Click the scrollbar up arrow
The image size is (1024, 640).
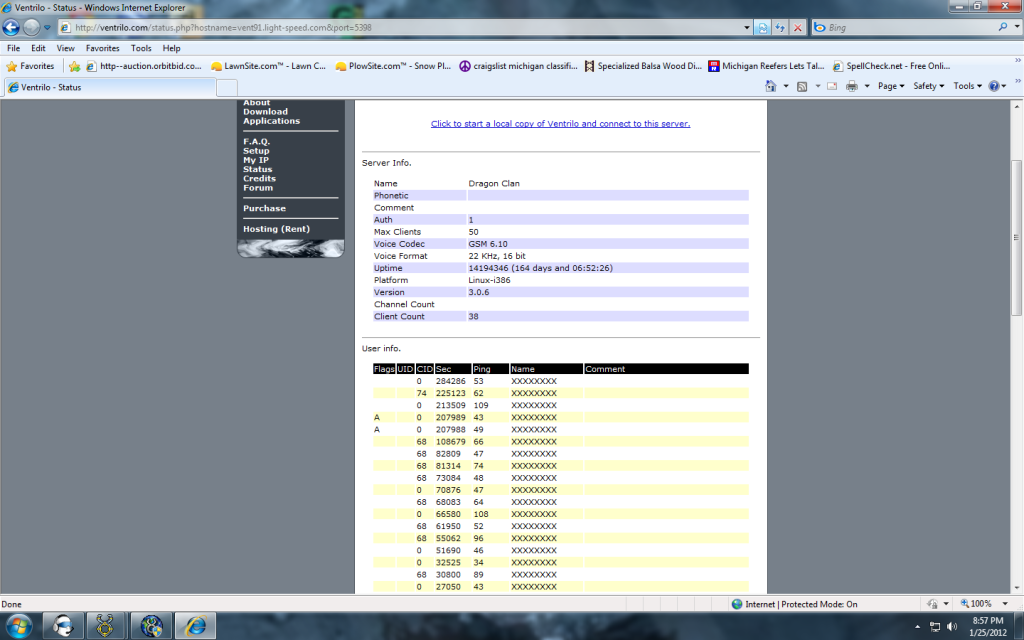coord(1016,106)
